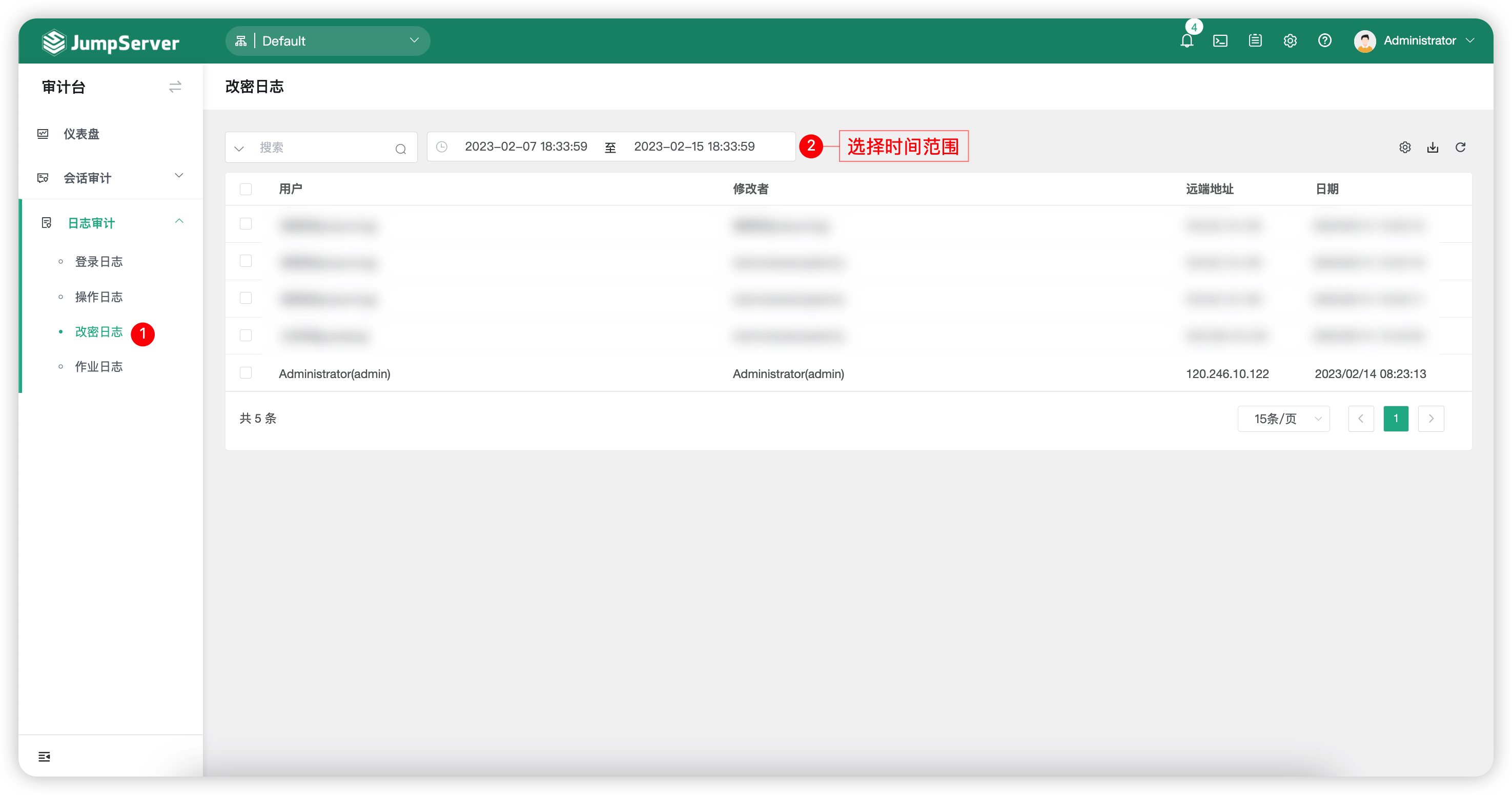1512x795 pixels.
Task: Click the JumpServer logo
Action: (110, 42)
